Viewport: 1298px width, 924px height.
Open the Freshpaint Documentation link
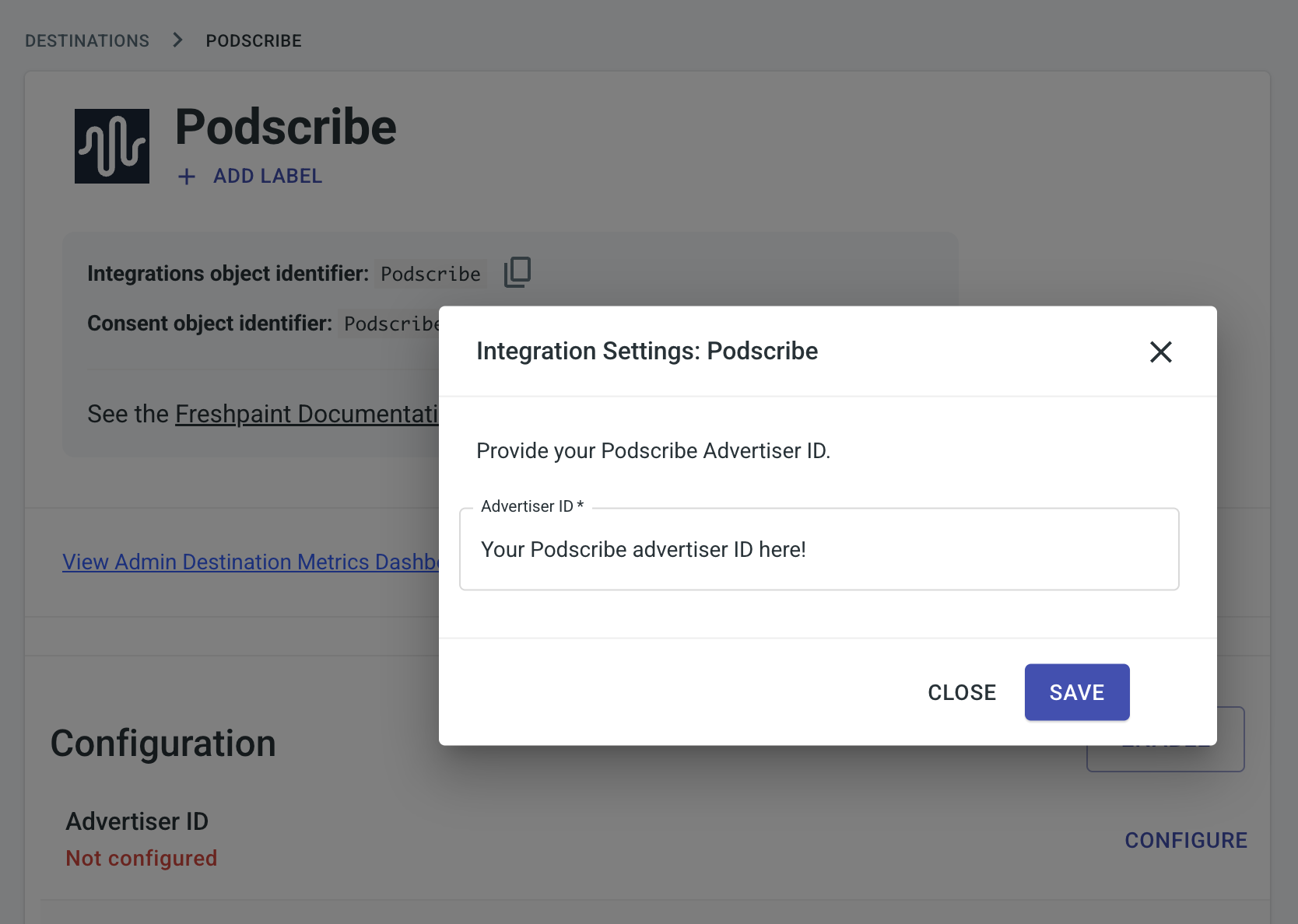click(x=307, y=414)
